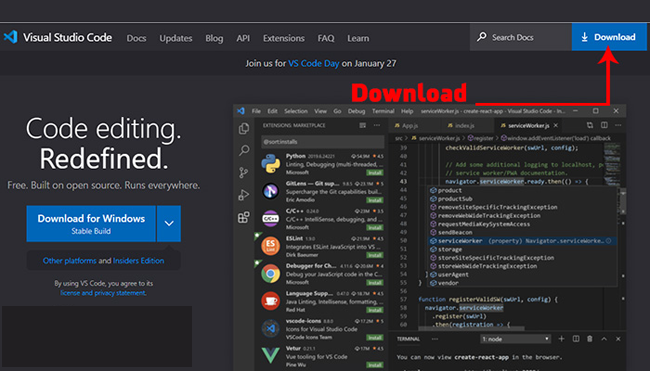Image resolution: width=650 pixels, height=371 pixels.
Task: Open the File menu in the editor
Action: [x=256, y=111]
